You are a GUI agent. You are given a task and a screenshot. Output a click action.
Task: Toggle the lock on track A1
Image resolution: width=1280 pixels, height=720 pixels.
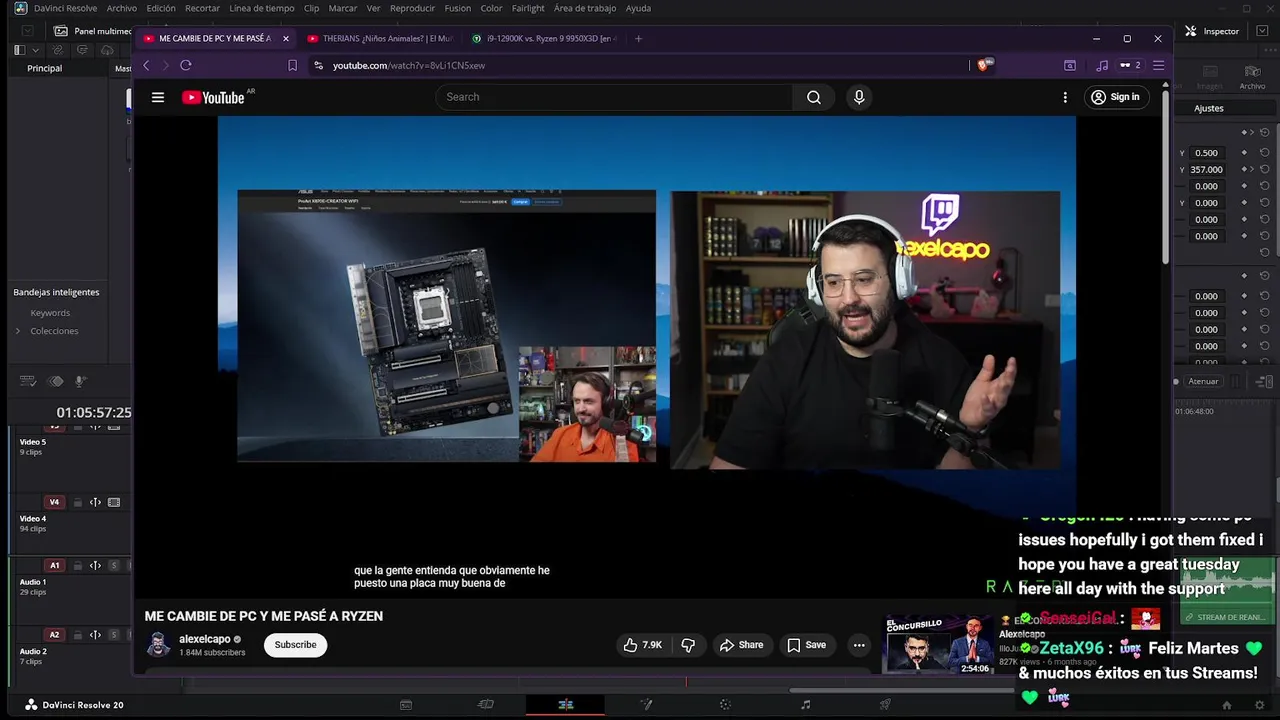[76, 565]
